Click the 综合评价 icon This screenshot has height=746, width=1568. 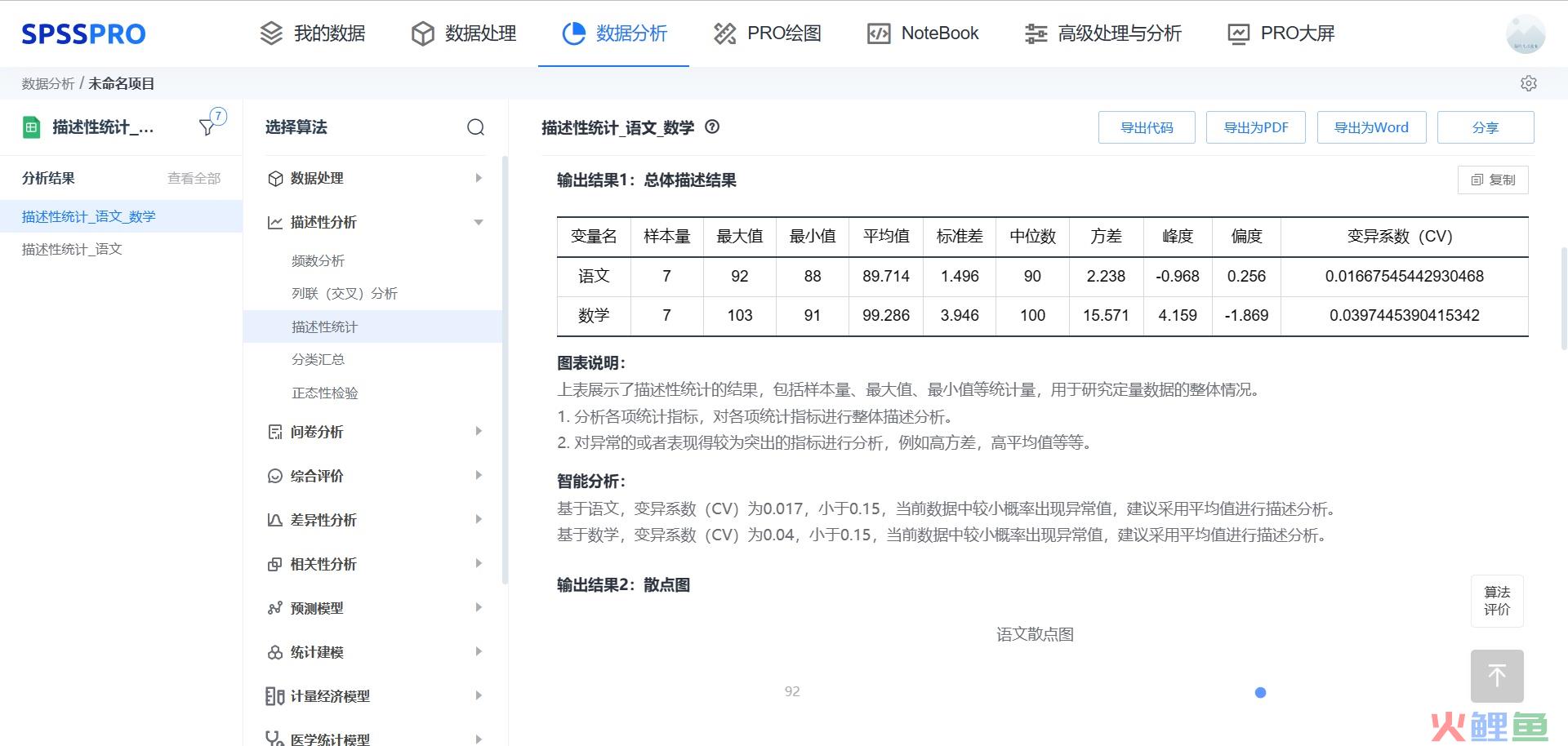click(275, 476)
